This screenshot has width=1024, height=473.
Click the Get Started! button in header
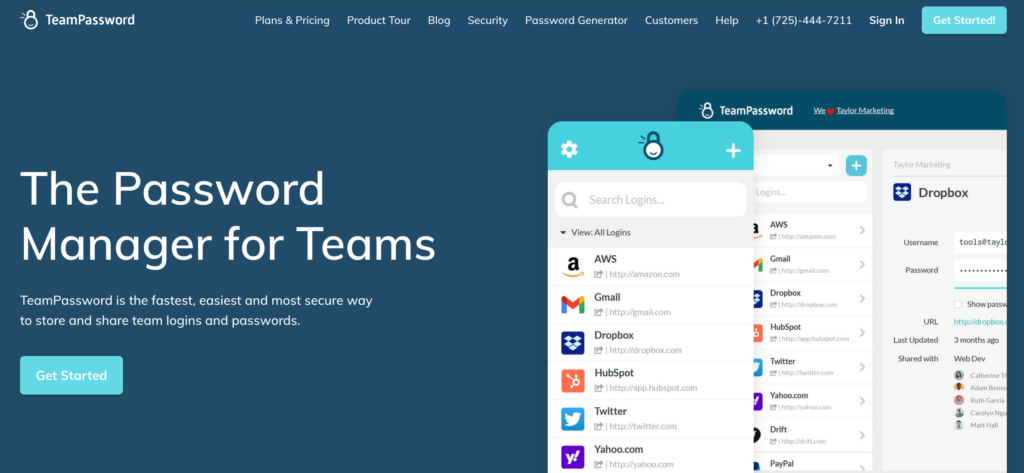click(x=963, y=20)
